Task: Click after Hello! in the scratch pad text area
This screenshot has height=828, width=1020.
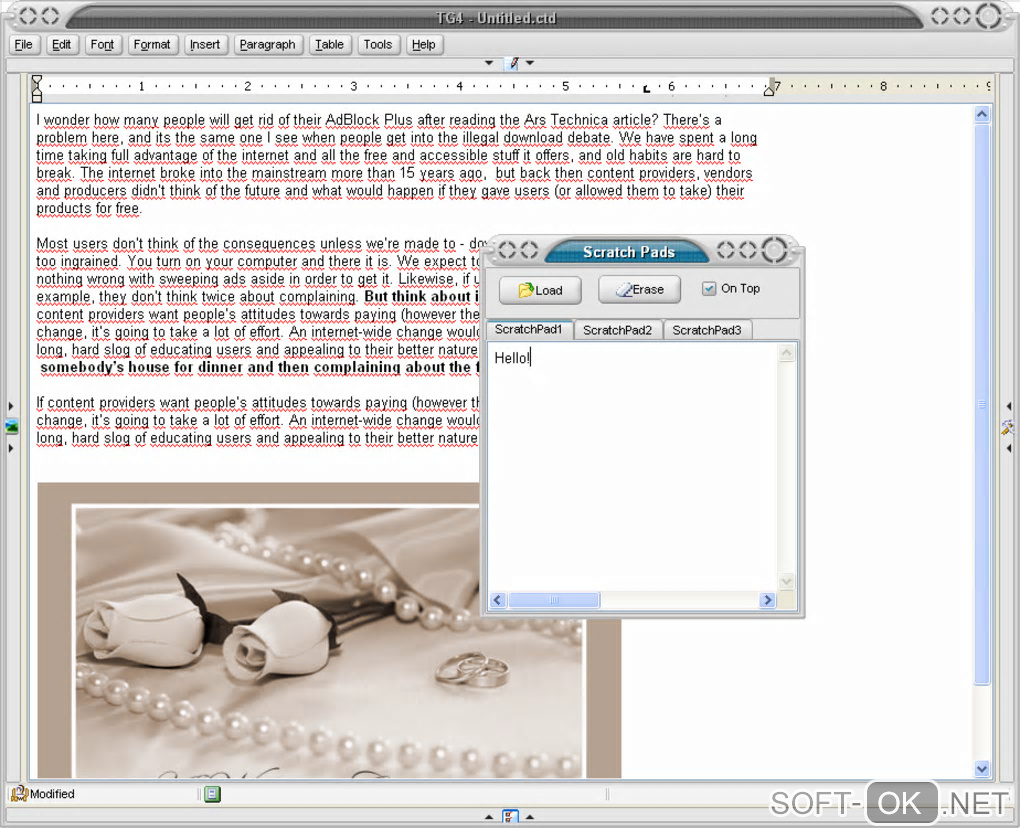Action: coord(533,358)
